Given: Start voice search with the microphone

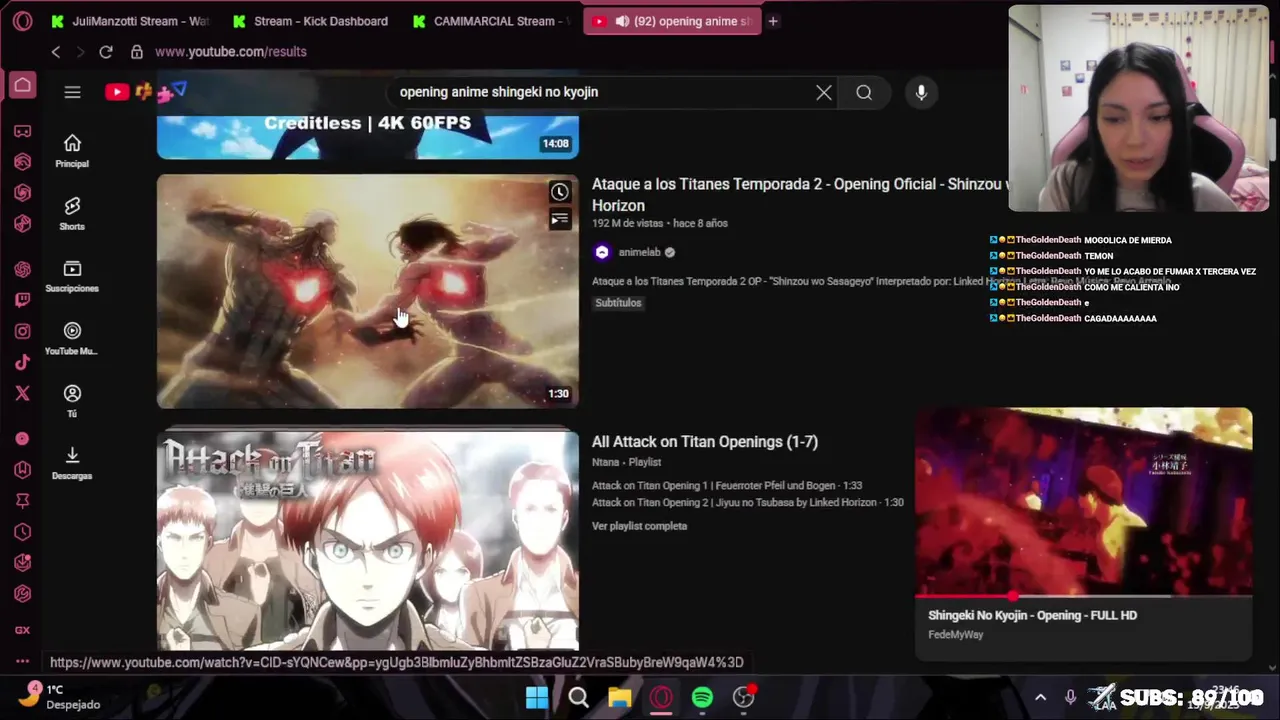Looking at the screenshot, I should click(921, 92).
